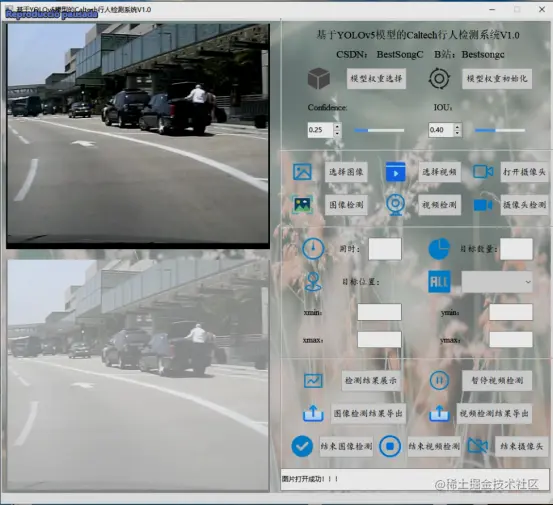Decrease the Confidence value with the down arrow
Screen dimensions: 553x505
pyautogui.click(x=338, y=134)
